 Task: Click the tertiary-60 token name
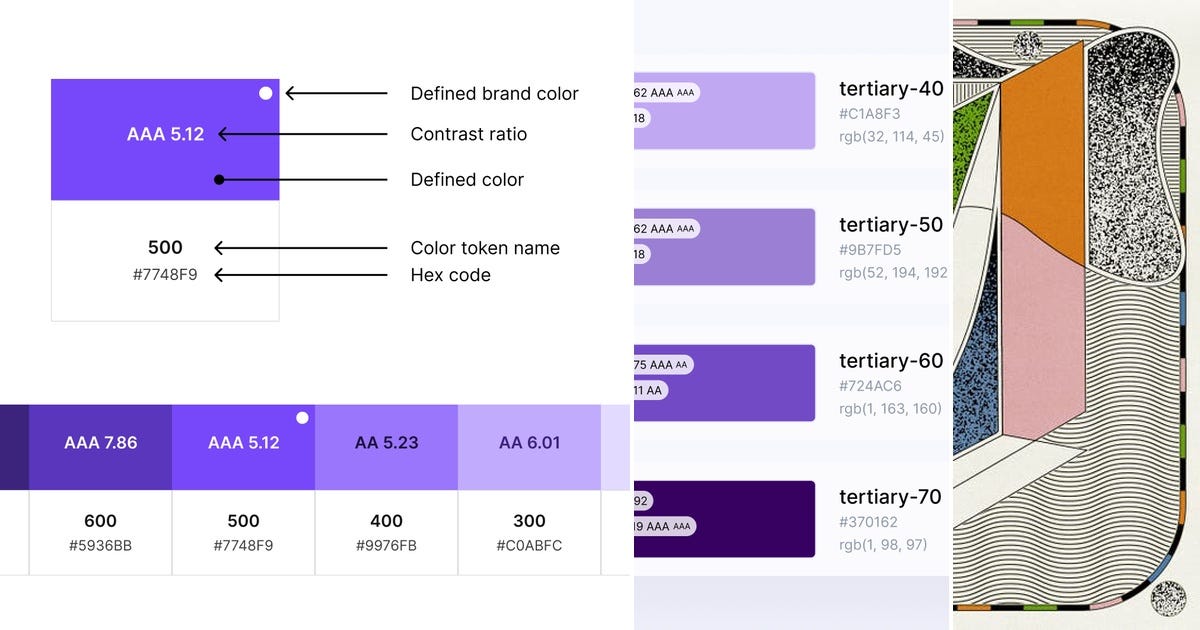pyautogui.click(x=892, y=360)
